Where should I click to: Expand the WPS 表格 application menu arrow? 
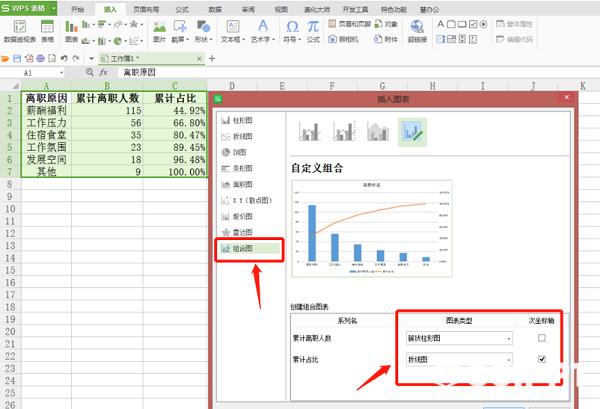(54, 8)
